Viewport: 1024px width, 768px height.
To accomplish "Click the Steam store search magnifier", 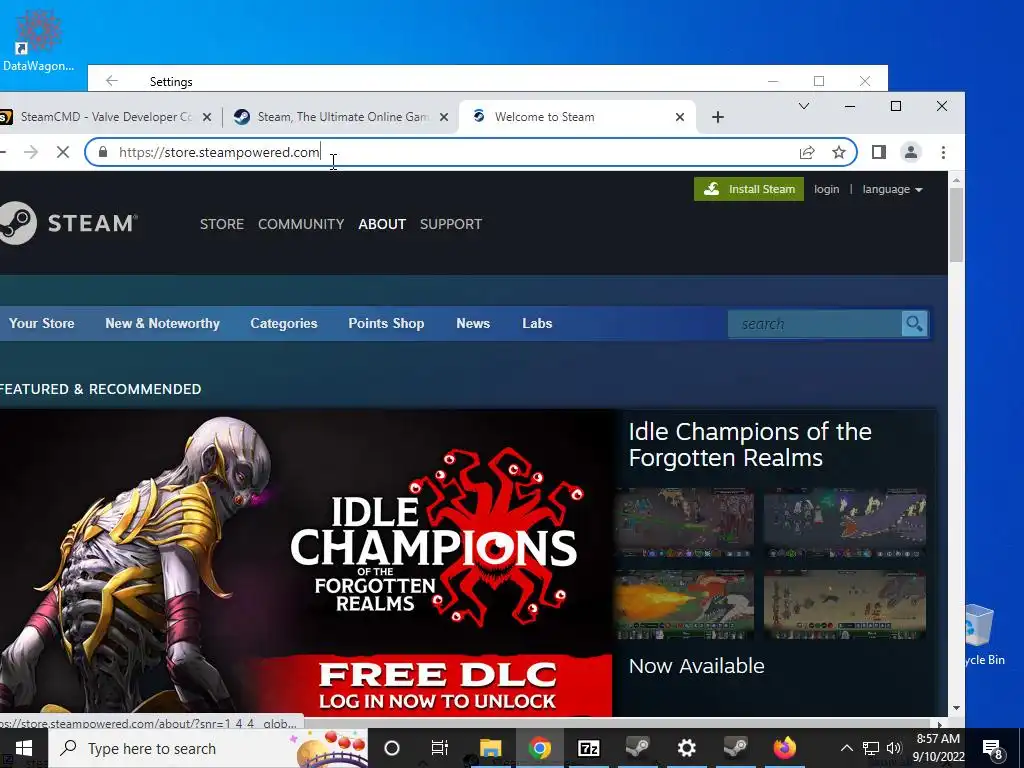I will click(914, 323).
